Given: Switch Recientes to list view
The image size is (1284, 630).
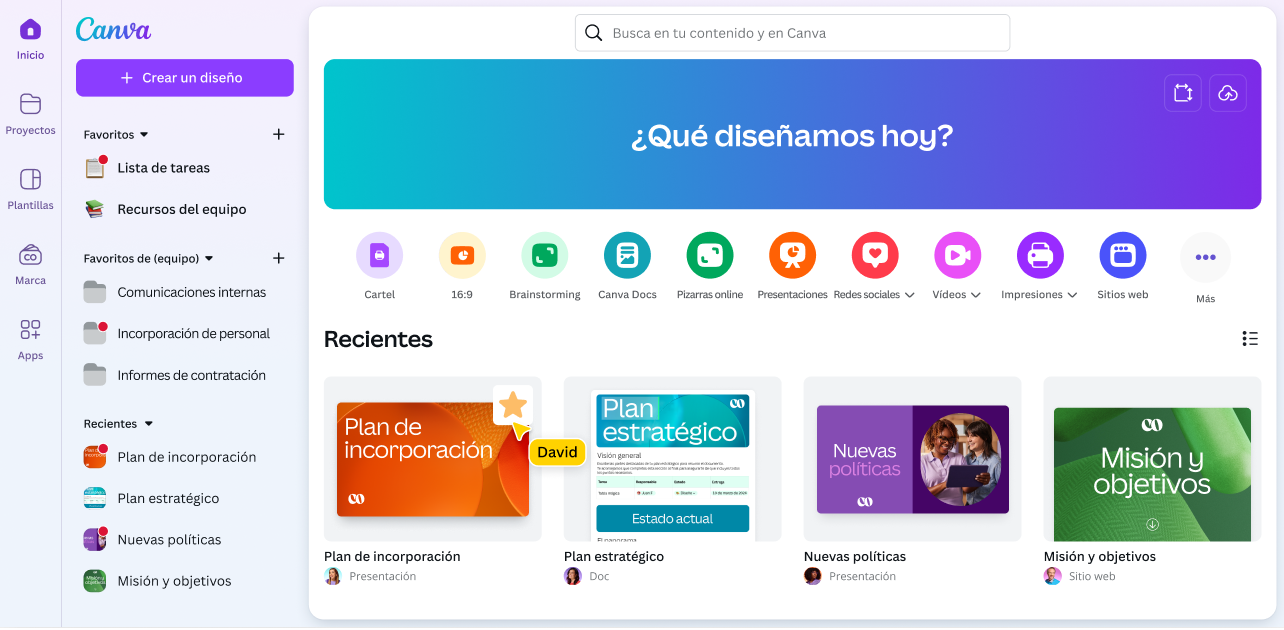Looking at the screenshot, I should [1249, 339].
